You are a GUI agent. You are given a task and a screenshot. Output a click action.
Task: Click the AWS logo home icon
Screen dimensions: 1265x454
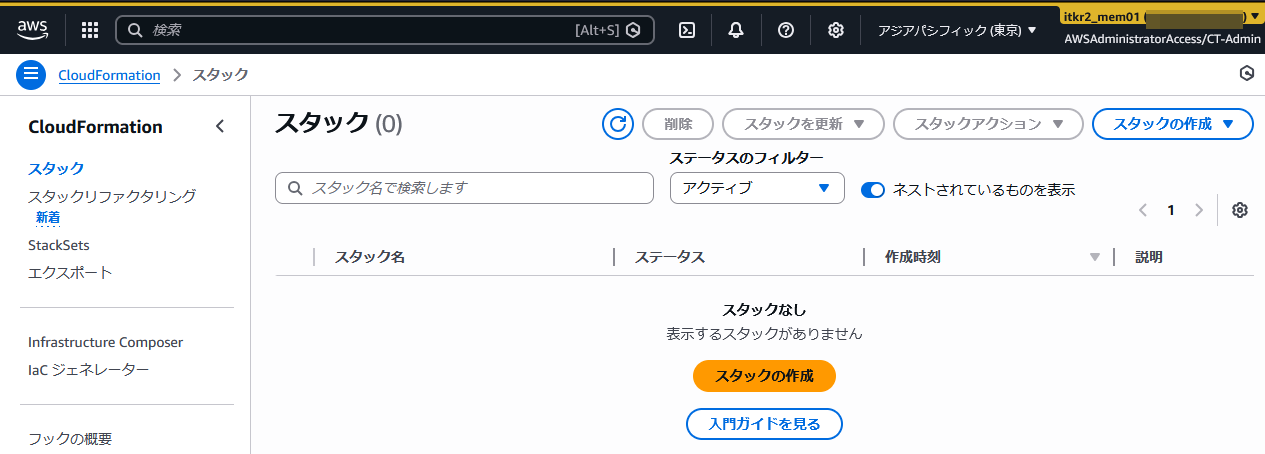(33, 30)
